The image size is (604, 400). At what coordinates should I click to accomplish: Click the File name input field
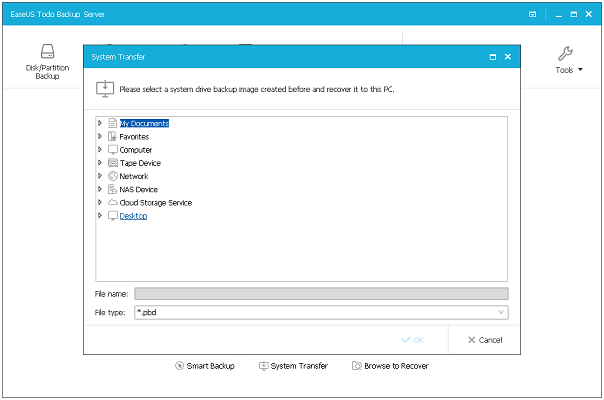[321, 294]
